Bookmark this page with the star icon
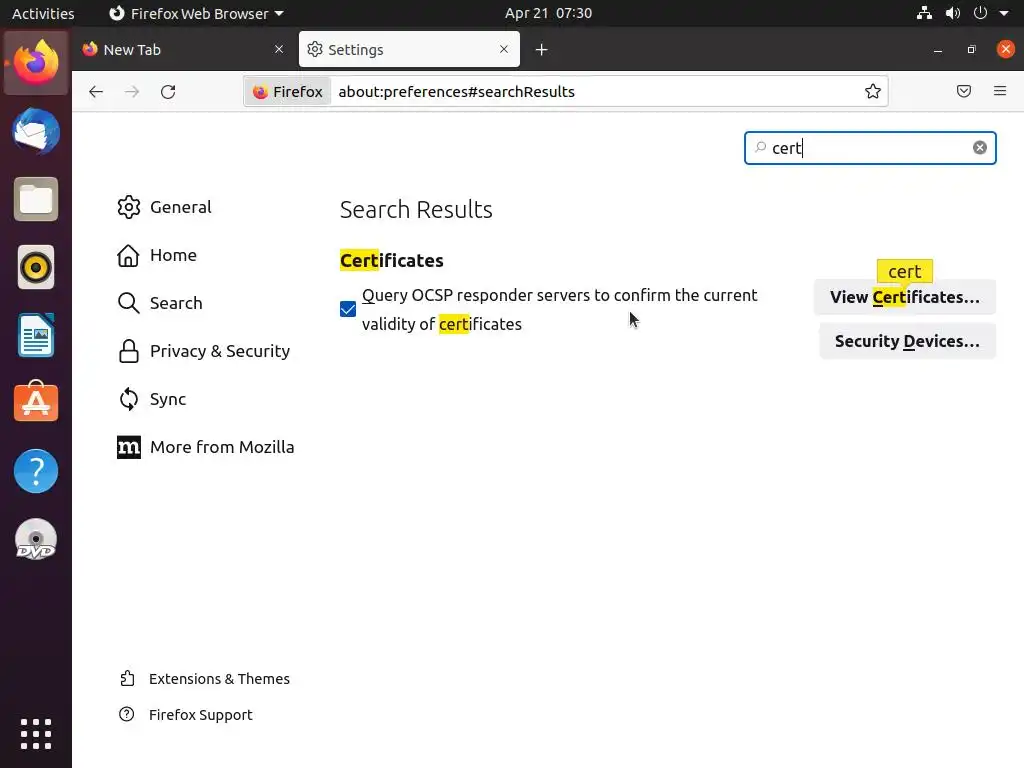This screenshot has width=1024, height=768. (x=873, y=92)
